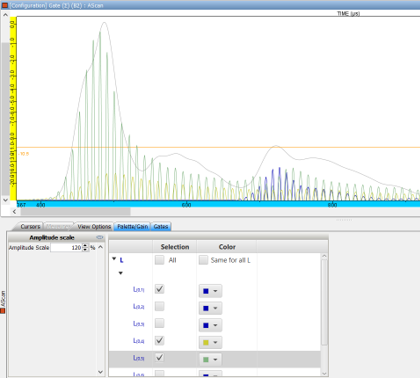
Task: Click the blue color swatch of first signal
Action: click(x=206, y=291)
